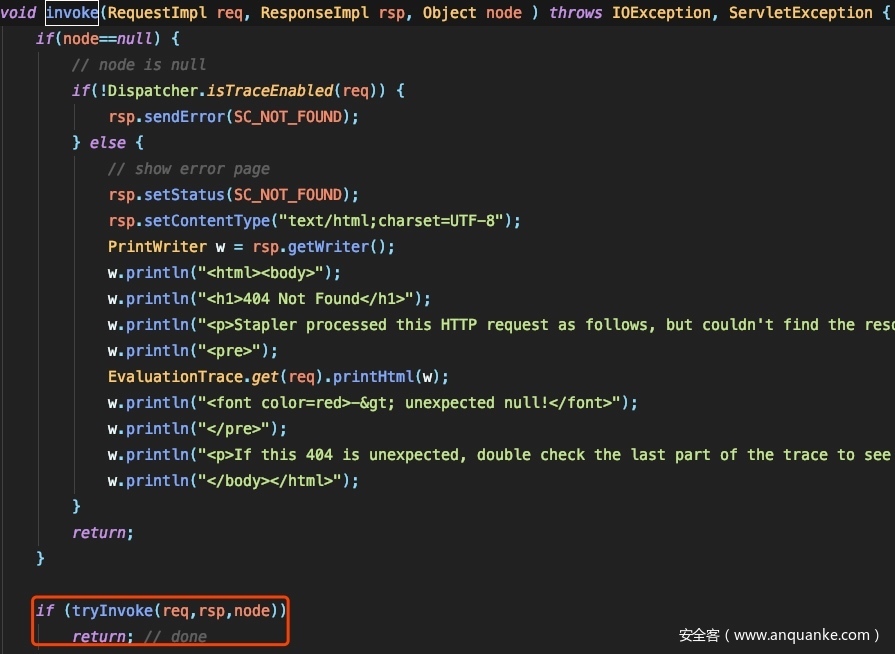The image size is (895, 654).
Task: Click 'if (tryInvoke(req,rsp,node))' line
Action: tap(161, 611)
